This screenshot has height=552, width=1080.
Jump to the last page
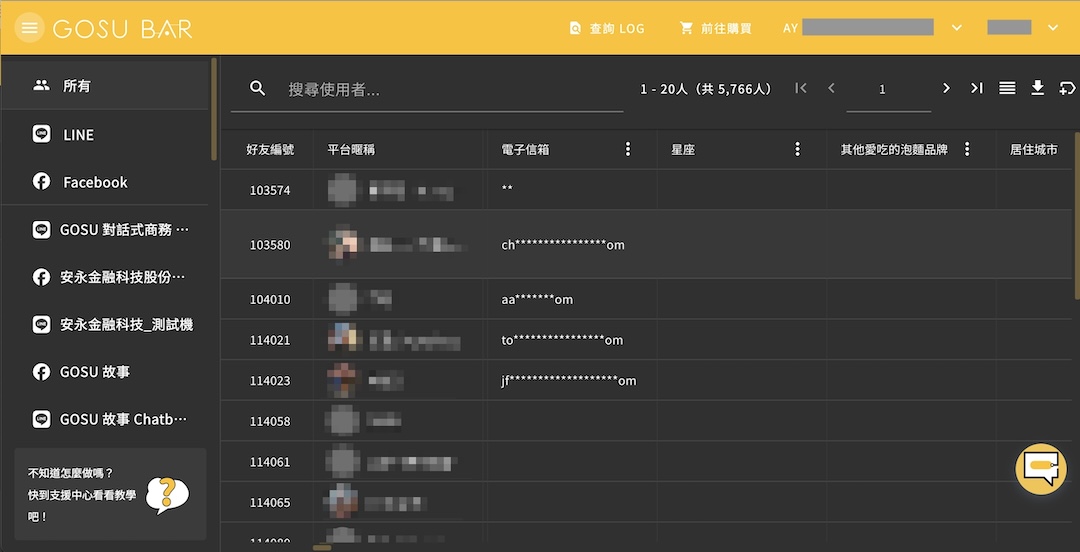click(977, 88)
